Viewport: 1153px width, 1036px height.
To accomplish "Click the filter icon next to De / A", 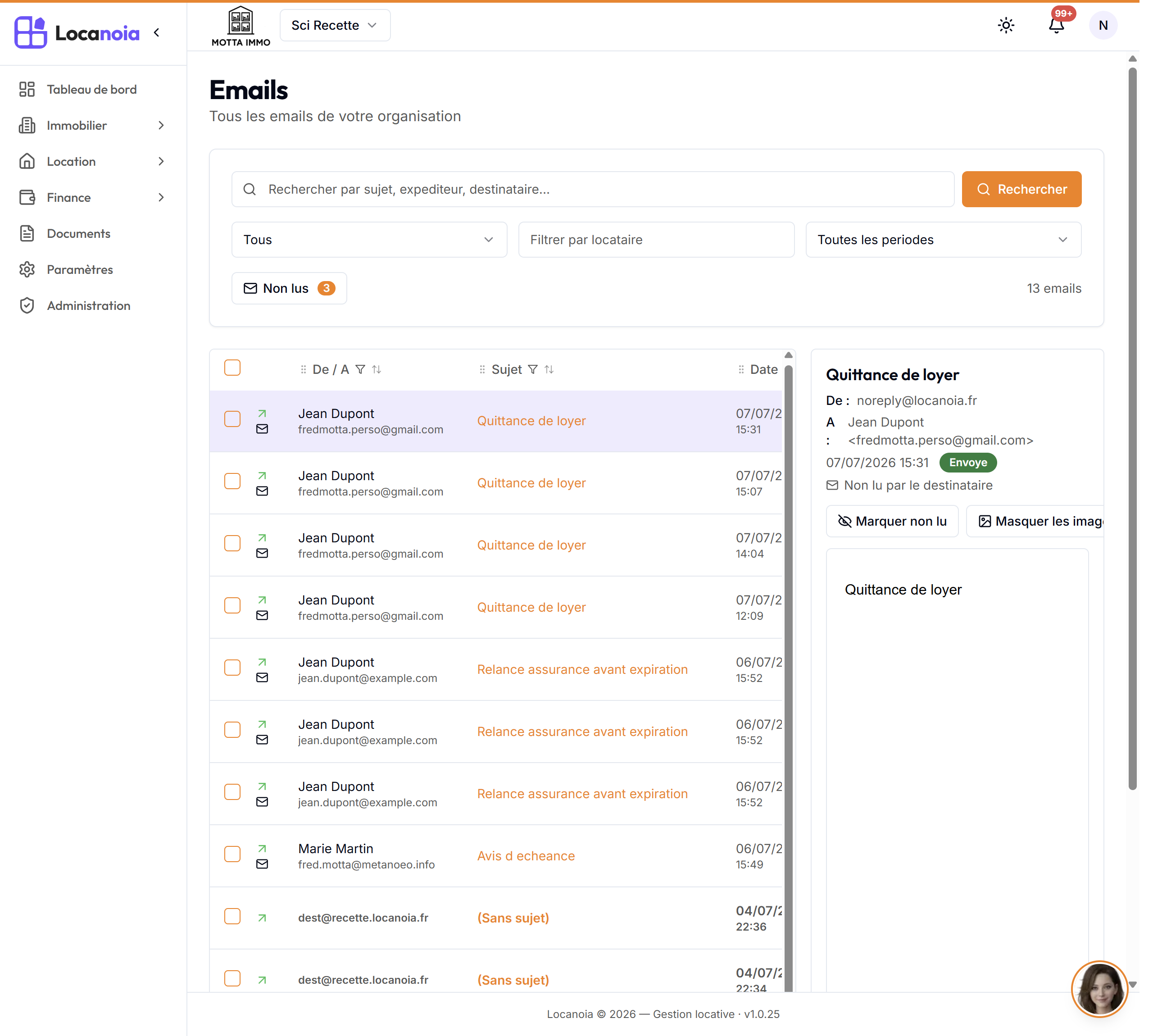I will pos(360,369).
